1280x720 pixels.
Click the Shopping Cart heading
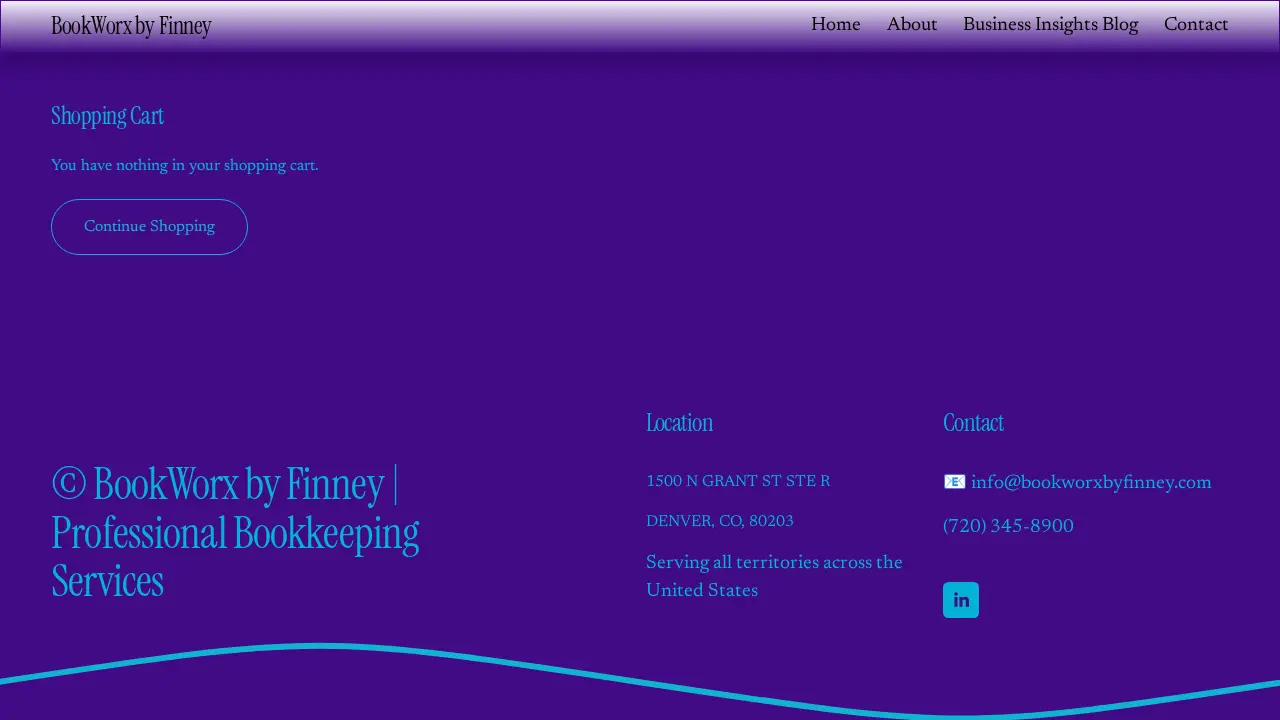107,116
